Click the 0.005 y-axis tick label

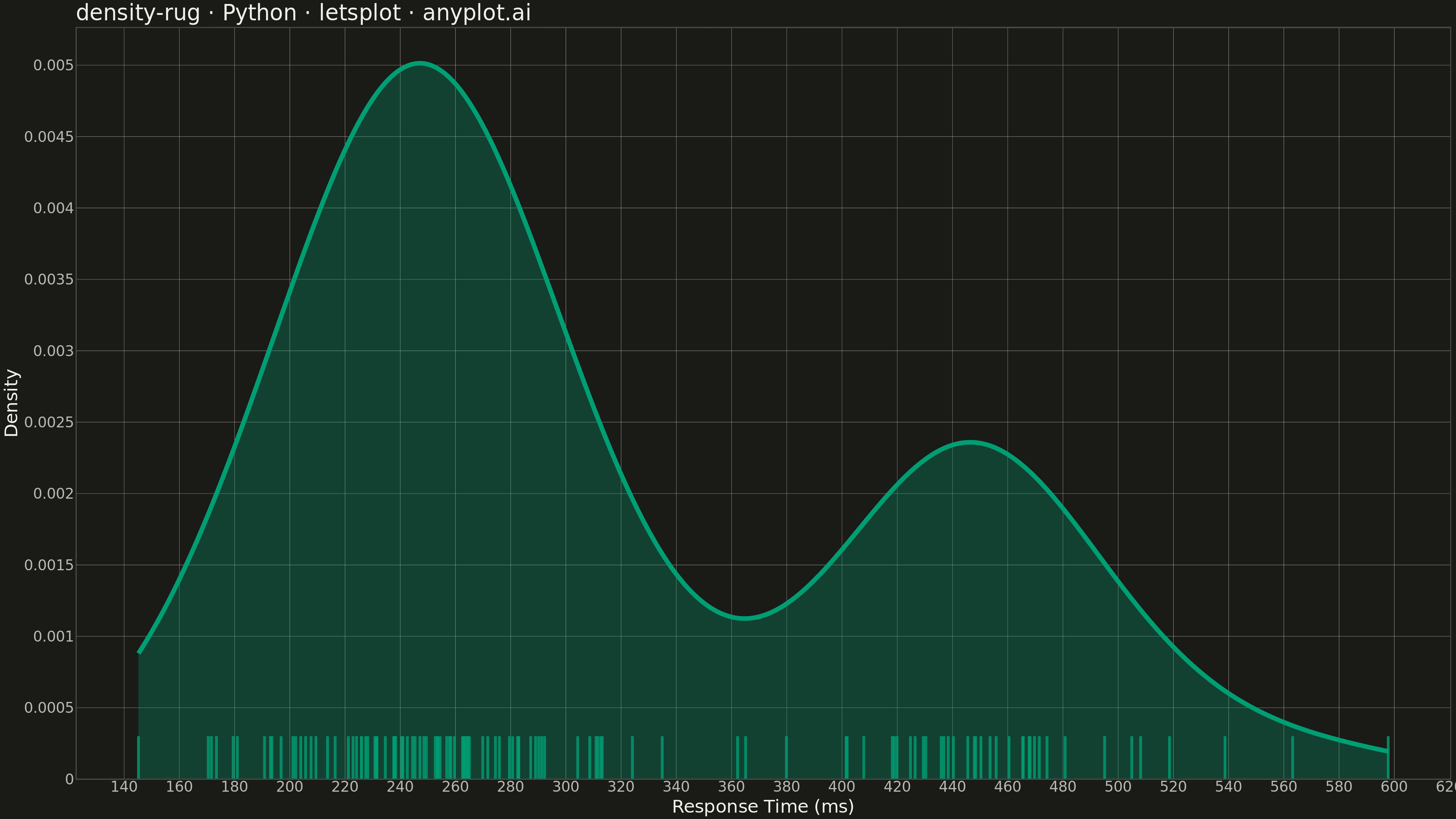coord(54,66)
